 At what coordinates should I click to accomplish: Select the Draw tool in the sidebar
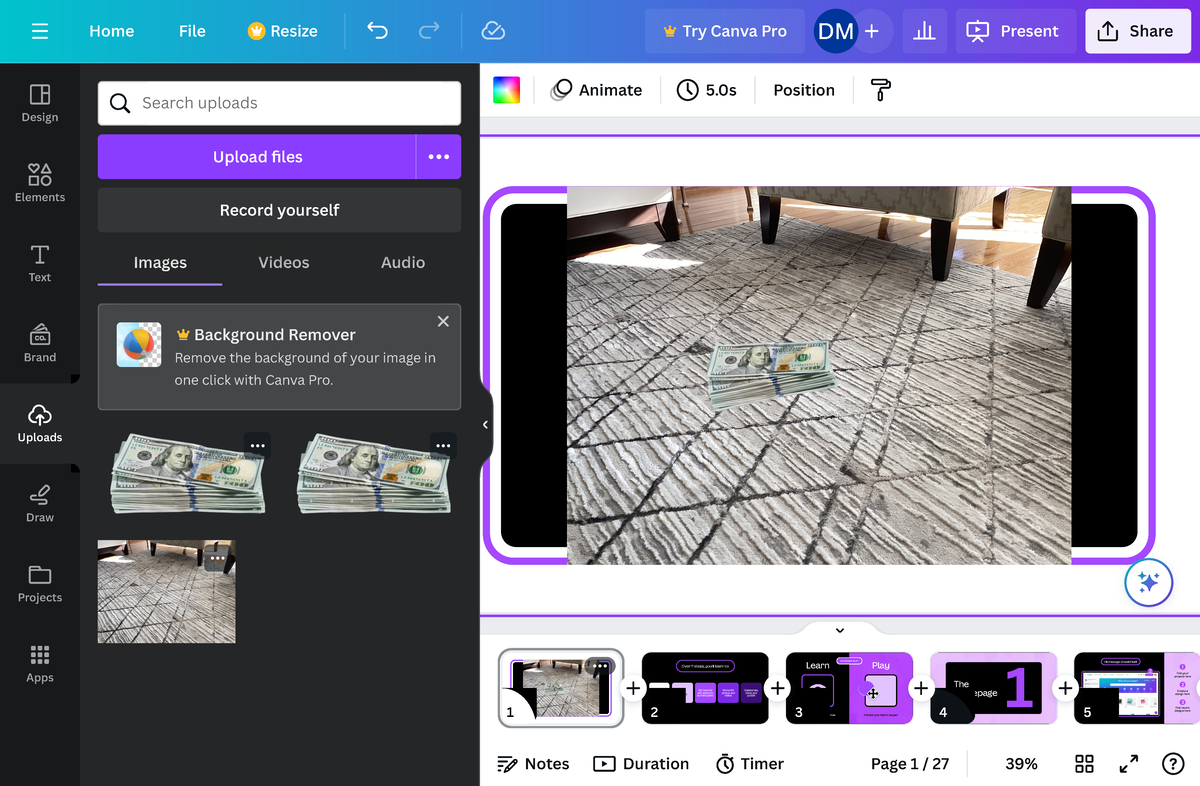[x=39, y=503]
